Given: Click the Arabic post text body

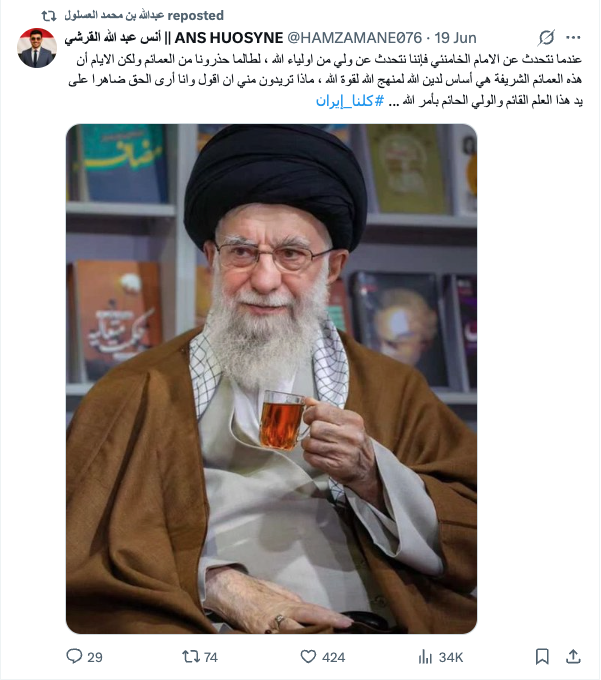Looking at the screenshot, I should point(325,80).
